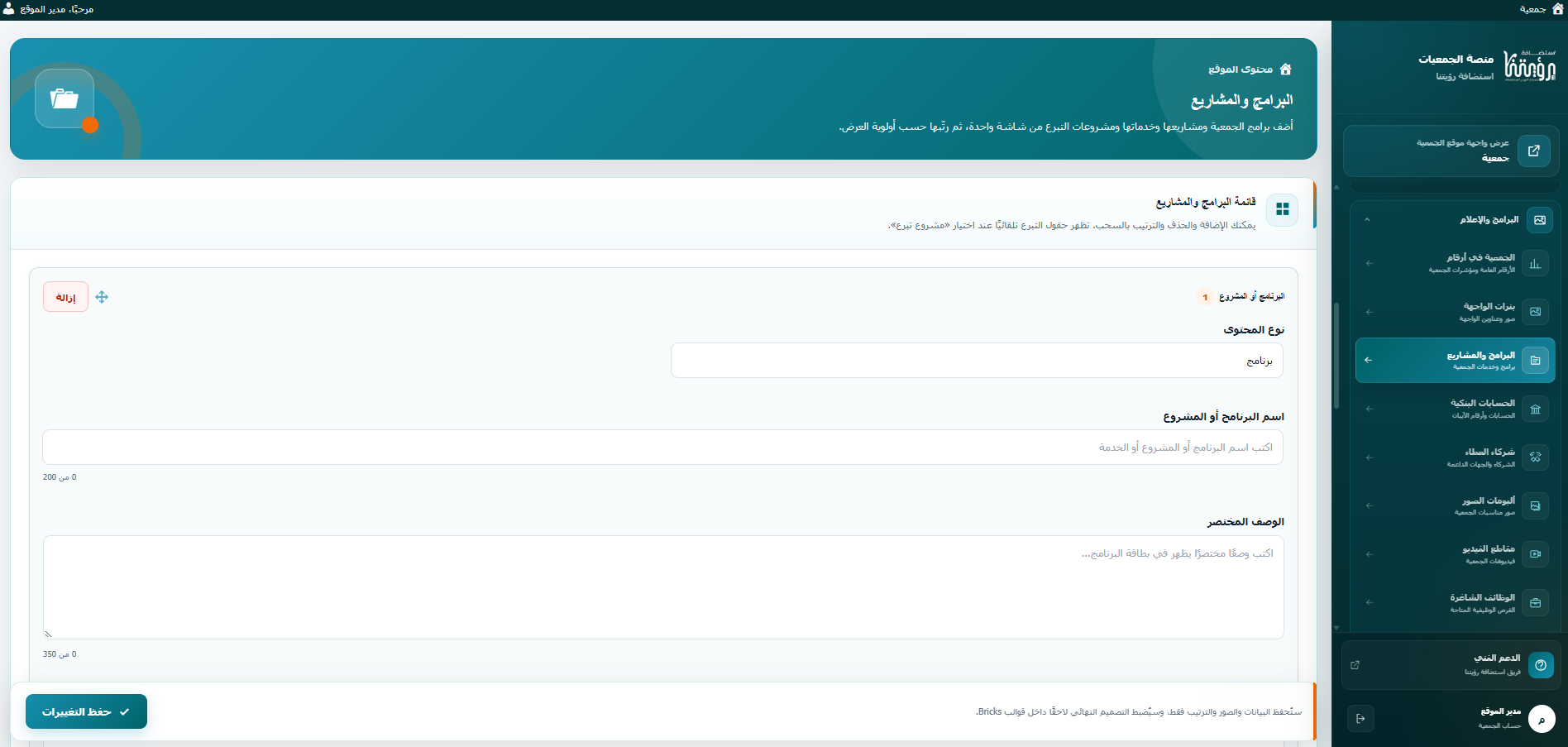Screen dimensions: 1568x747
Task: Click the sidebar scrollbar up arrow
Action: coord(1336,187)
